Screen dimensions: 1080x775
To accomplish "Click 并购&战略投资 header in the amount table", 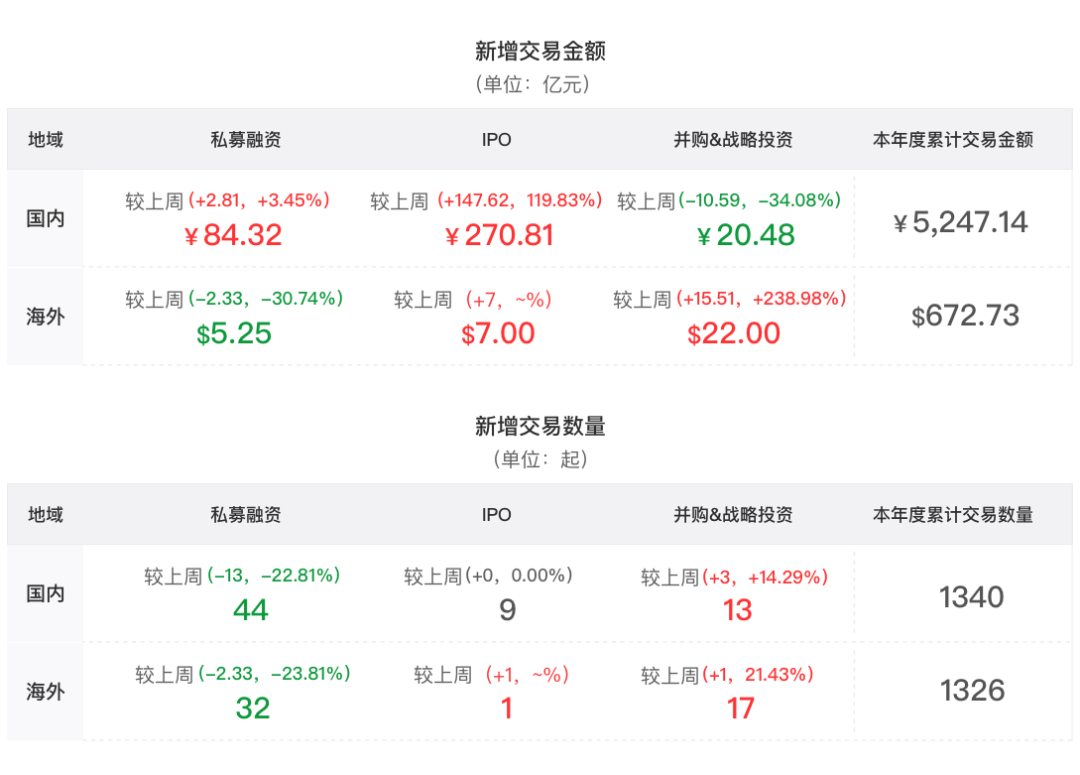I will 733,140.
